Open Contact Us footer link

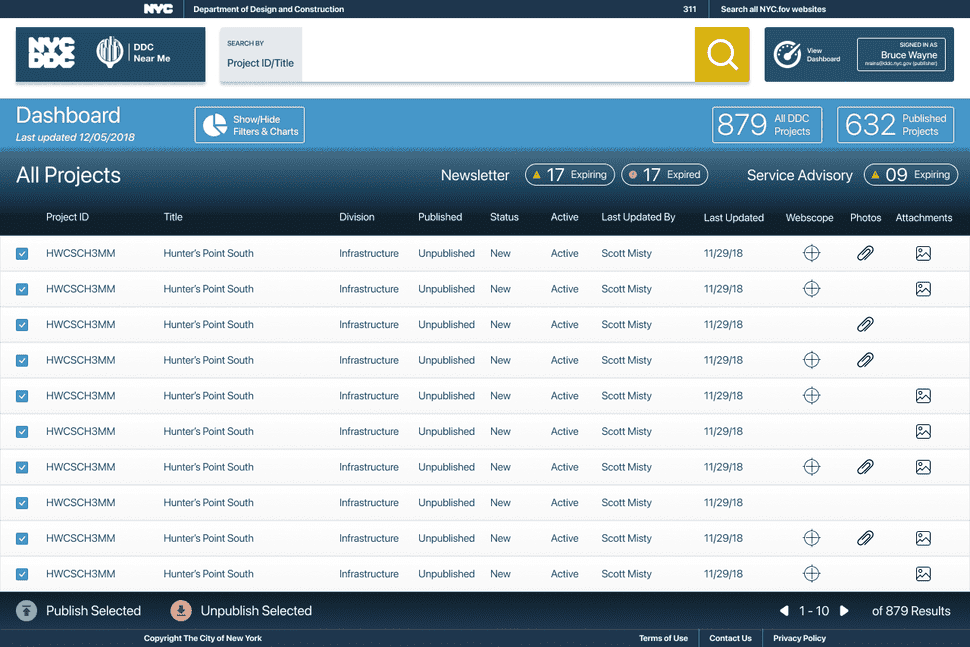pos(730,638)
